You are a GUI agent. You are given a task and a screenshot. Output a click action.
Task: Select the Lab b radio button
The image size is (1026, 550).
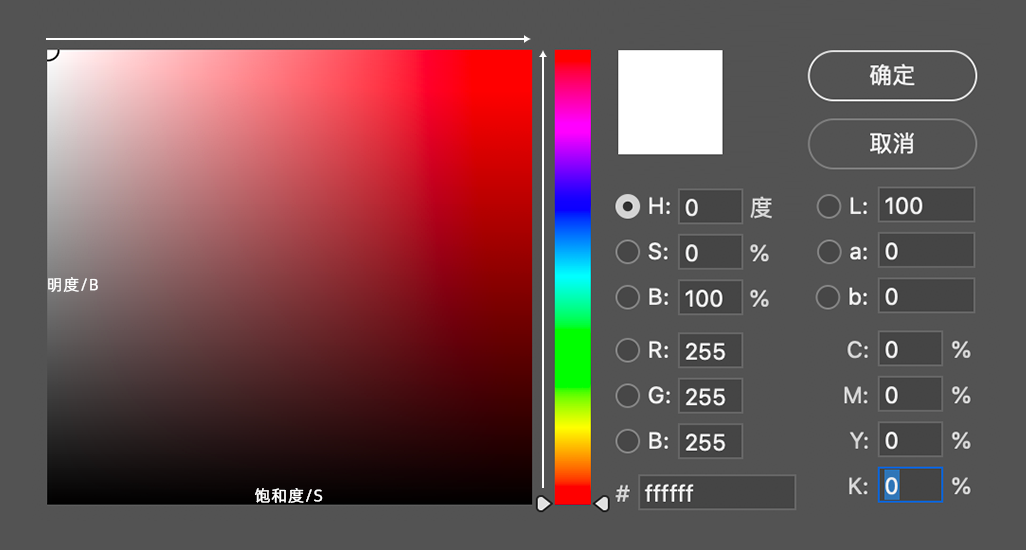click(829, 297)
